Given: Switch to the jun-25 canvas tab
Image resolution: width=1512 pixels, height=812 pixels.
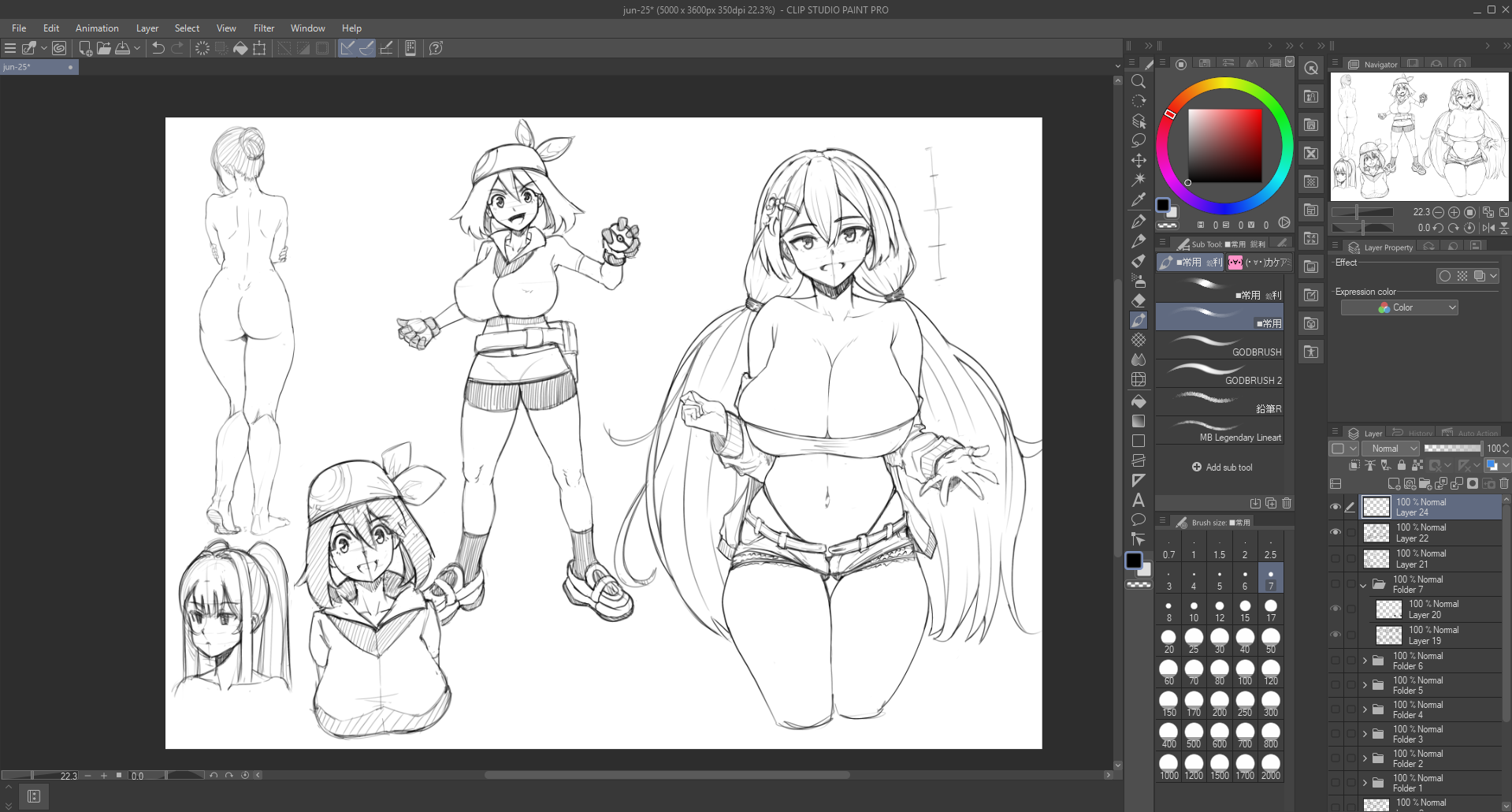Looking at the screenshot, I should pyautogui.click(x=39, y=67).
